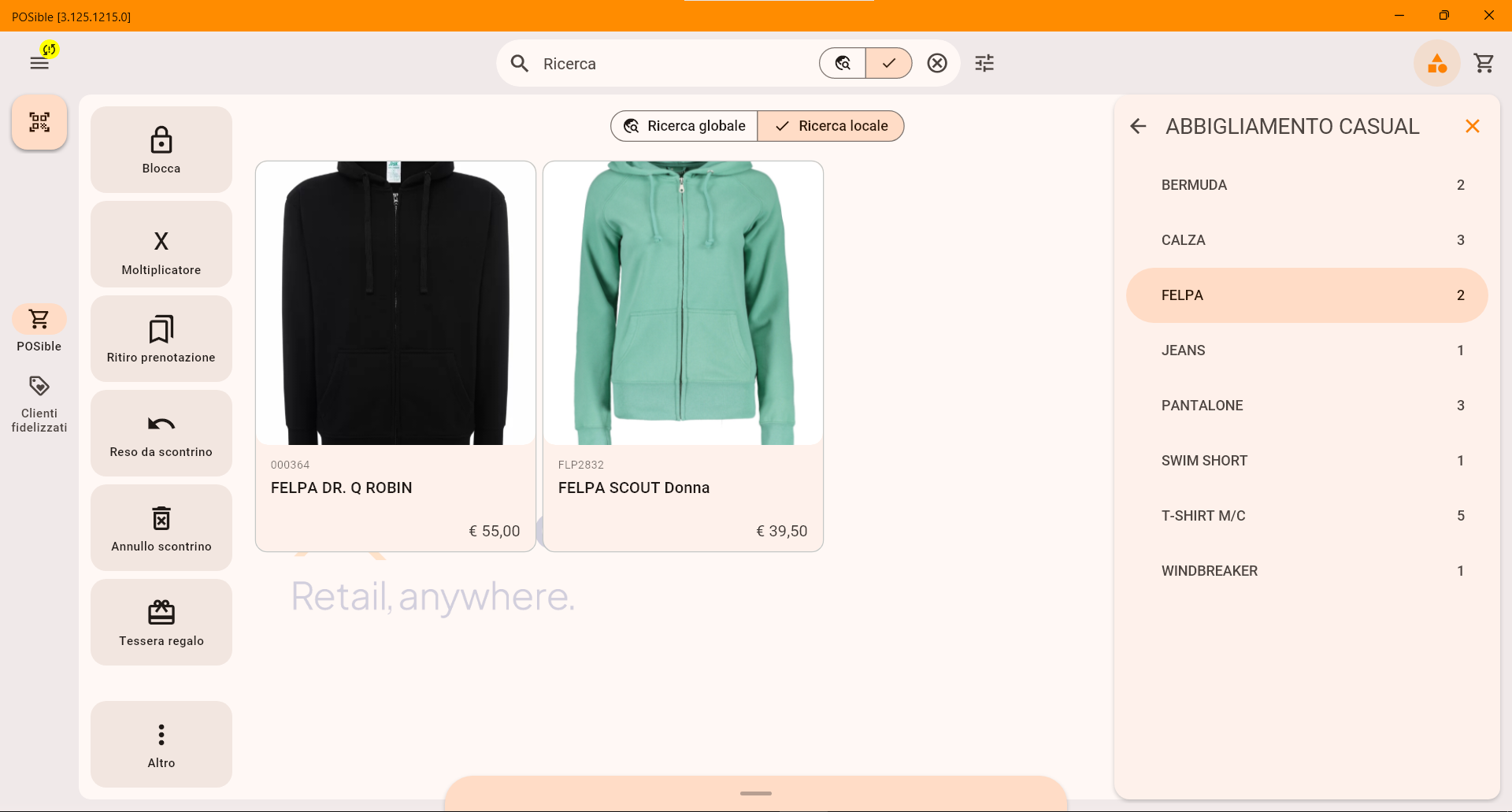Click the magnifier search icon
The width and height of the screenshot is (1512, 812).
(x=520, y=63)
